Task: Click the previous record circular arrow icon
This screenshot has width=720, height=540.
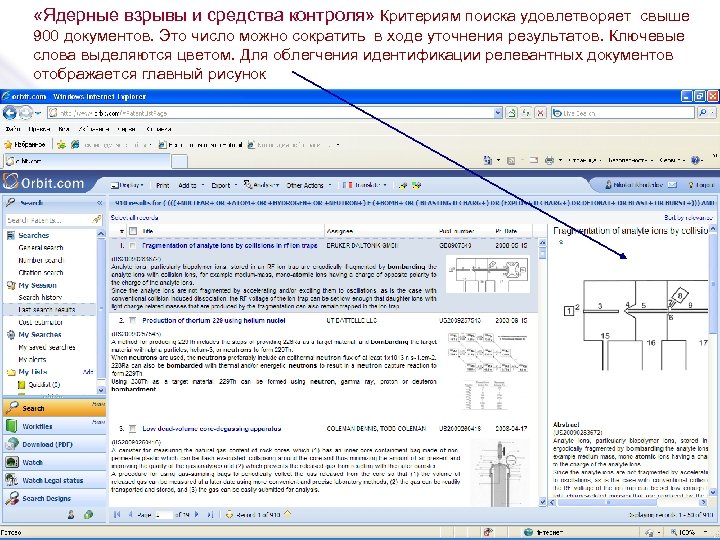Action: click(x=230, y=515)
